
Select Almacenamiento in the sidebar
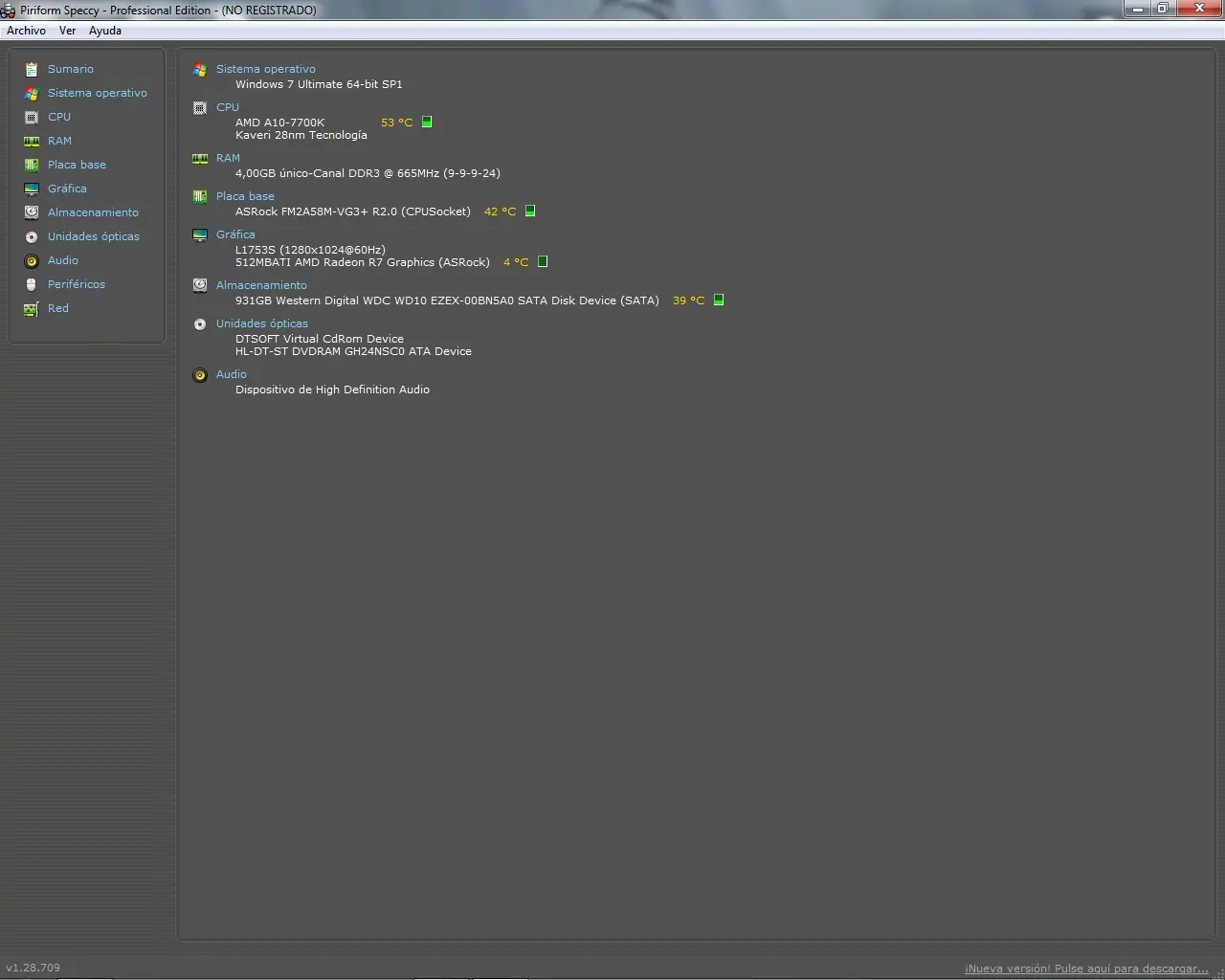click(93, 212)
